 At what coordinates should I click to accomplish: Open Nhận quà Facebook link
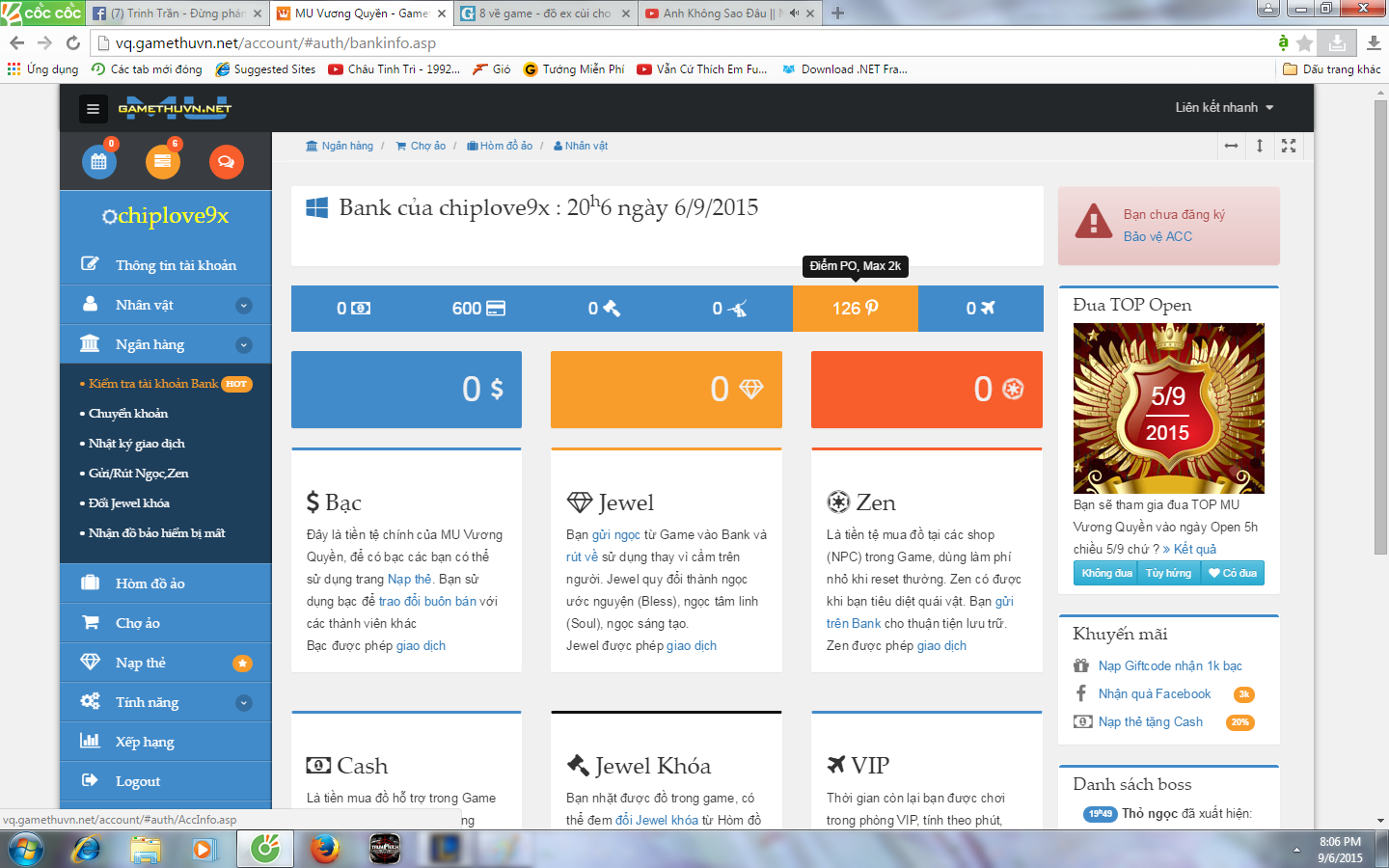1155,694
